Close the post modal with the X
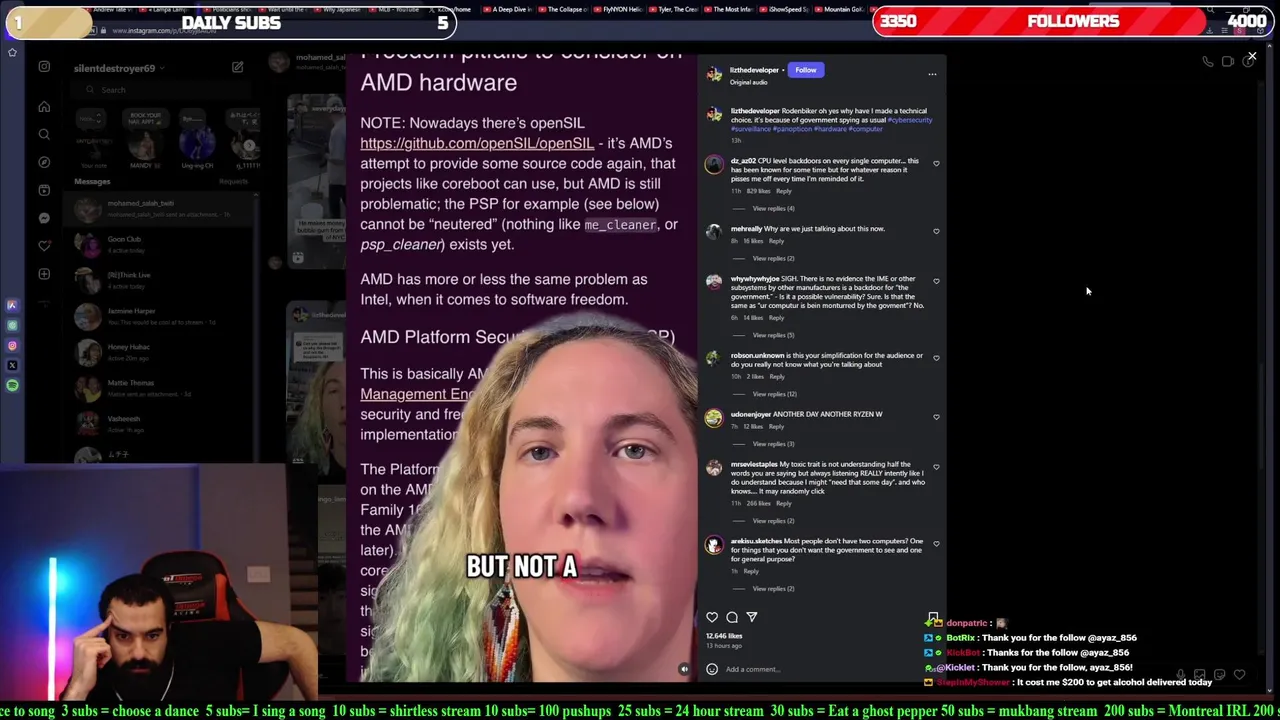The width and height of the screenshot is (1280, 720). coord(1252,56)
